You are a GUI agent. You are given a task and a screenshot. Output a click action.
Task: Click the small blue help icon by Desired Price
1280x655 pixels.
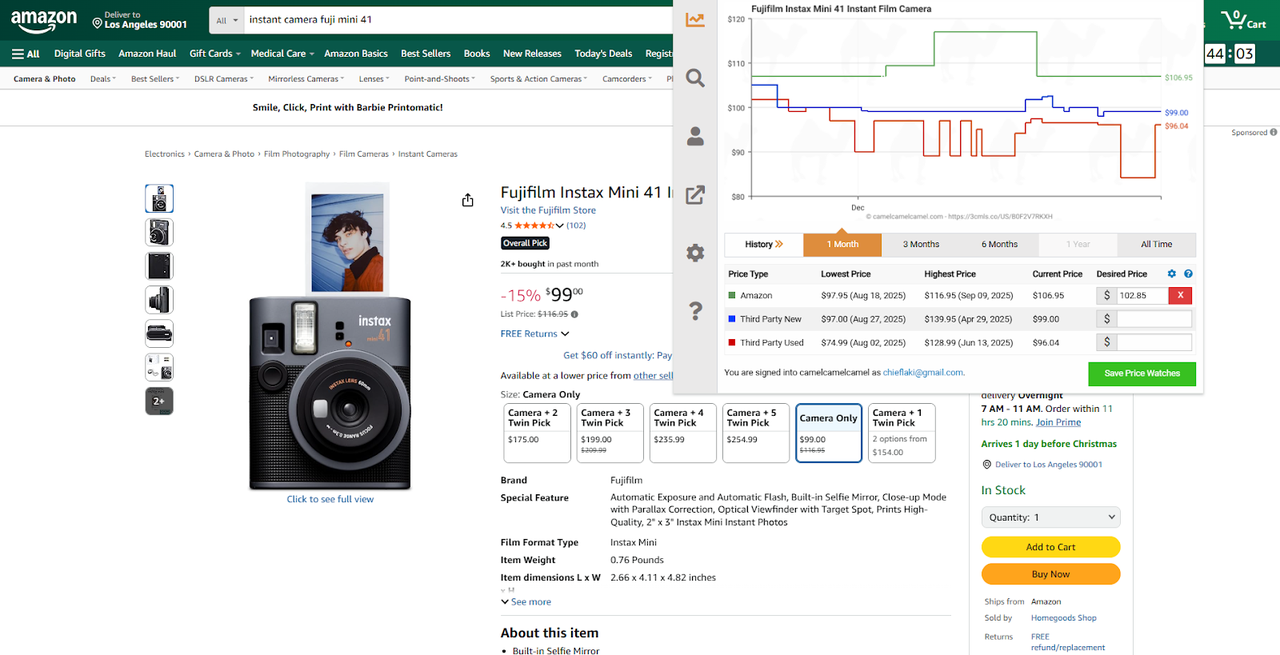pyautogui.click(x=1188, y=274)
